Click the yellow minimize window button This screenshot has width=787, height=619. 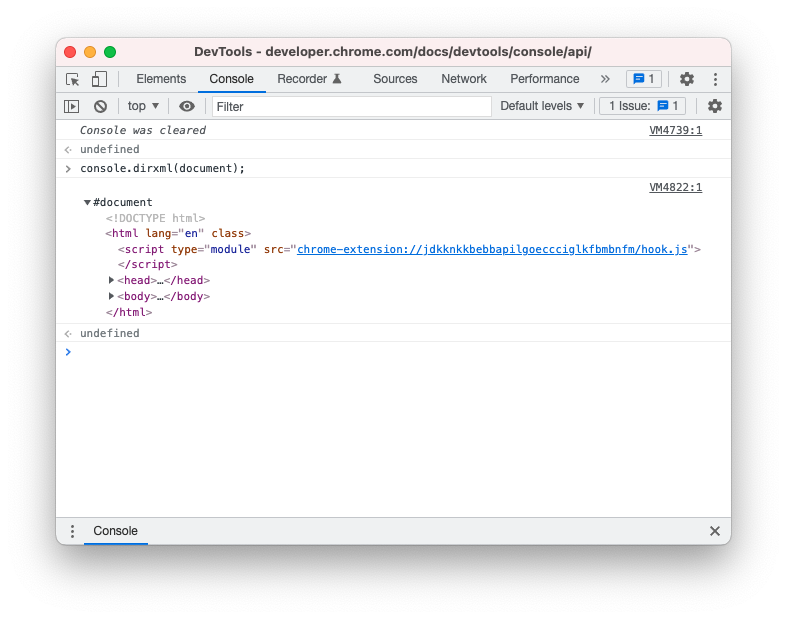(90, 52)
